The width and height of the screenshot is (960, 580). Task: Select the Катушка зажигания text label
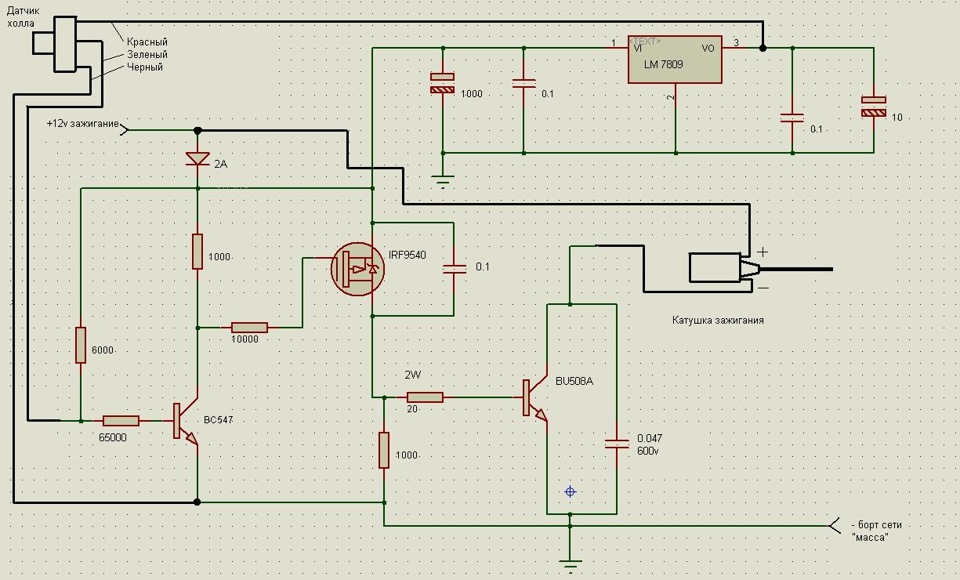[718, 320]
